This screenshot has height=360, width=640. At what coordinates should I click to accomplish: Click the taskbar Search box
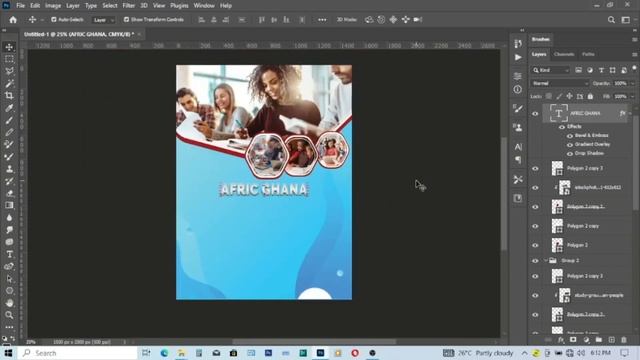[78, 353]
